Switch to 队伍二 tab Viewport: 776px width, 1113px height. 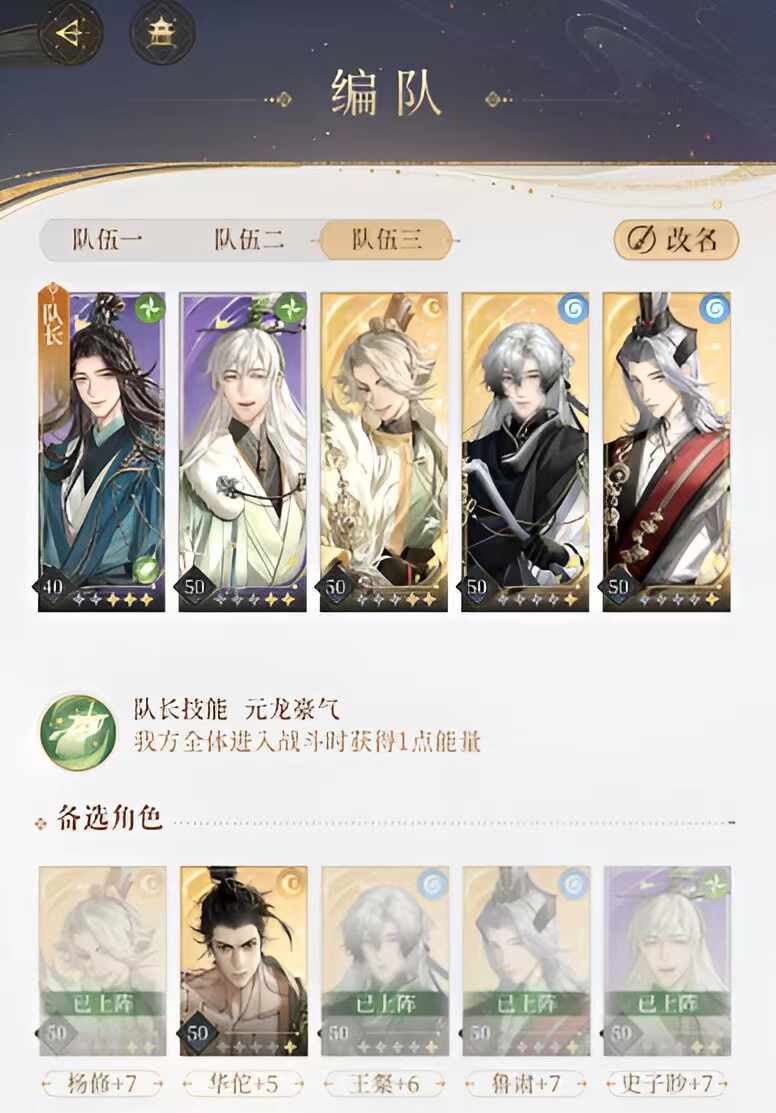coord(249,240)
